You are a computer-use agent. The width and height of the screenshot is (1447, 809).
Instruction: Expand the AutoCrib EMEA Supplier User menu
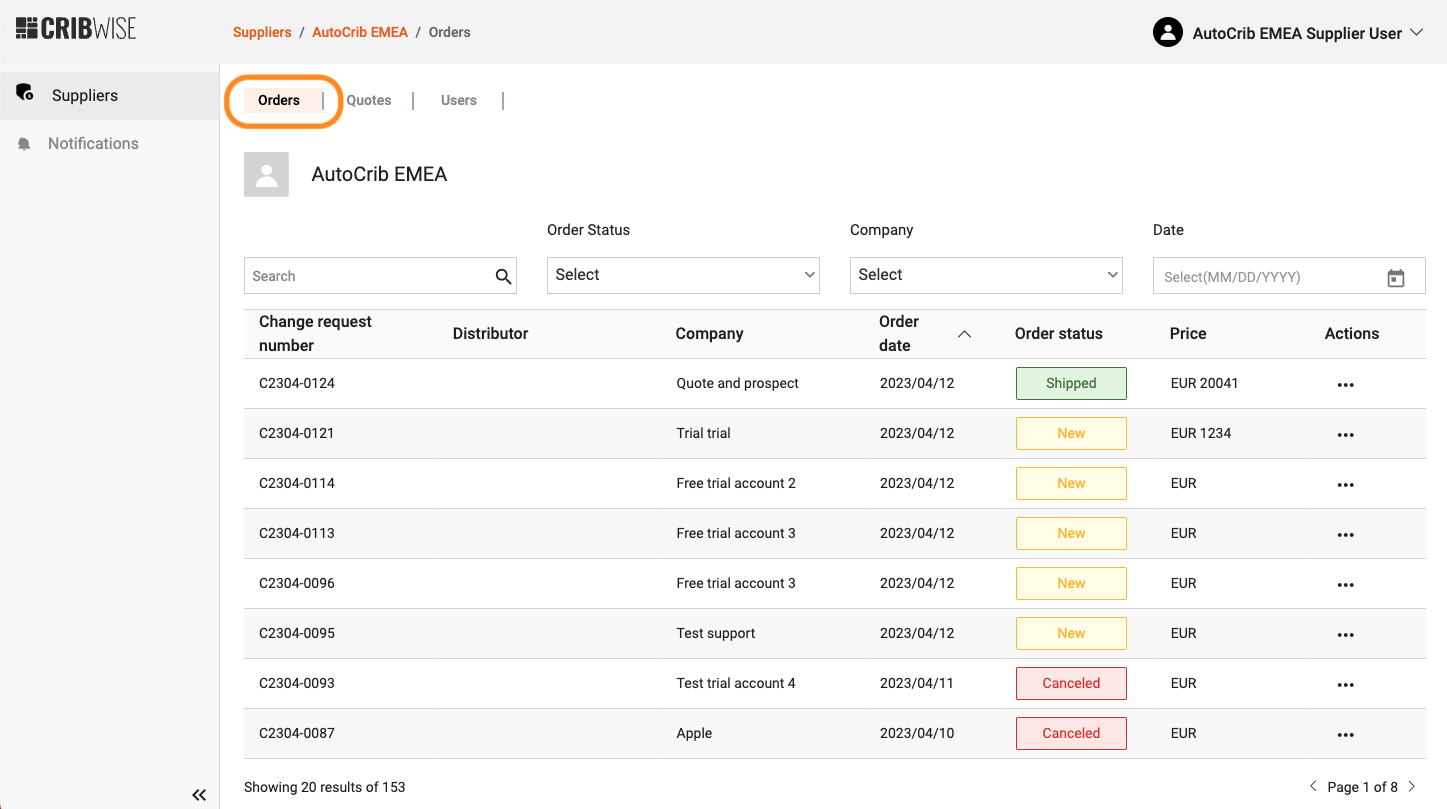(1416, 33)
